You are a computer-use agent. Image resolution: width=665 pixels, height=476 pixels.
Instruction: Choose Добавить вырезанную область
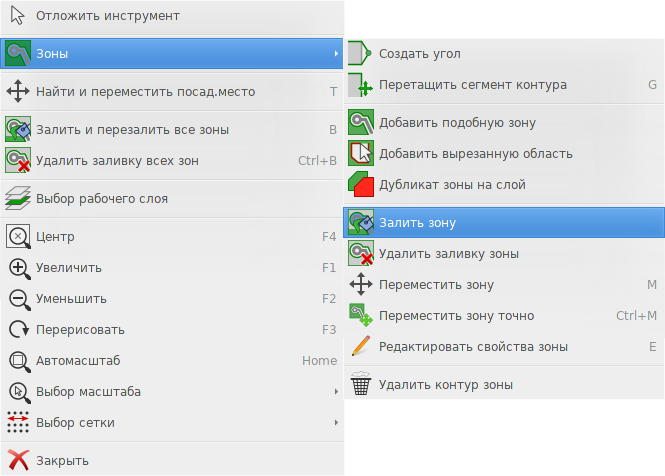504,153
